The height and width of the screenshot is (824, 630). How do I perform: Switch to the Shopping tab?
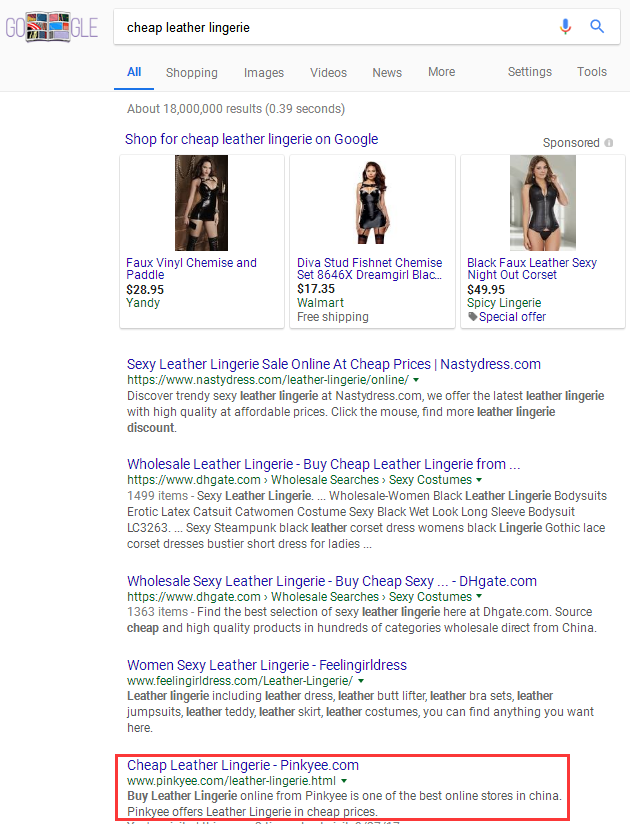click(x=192, y=73)
